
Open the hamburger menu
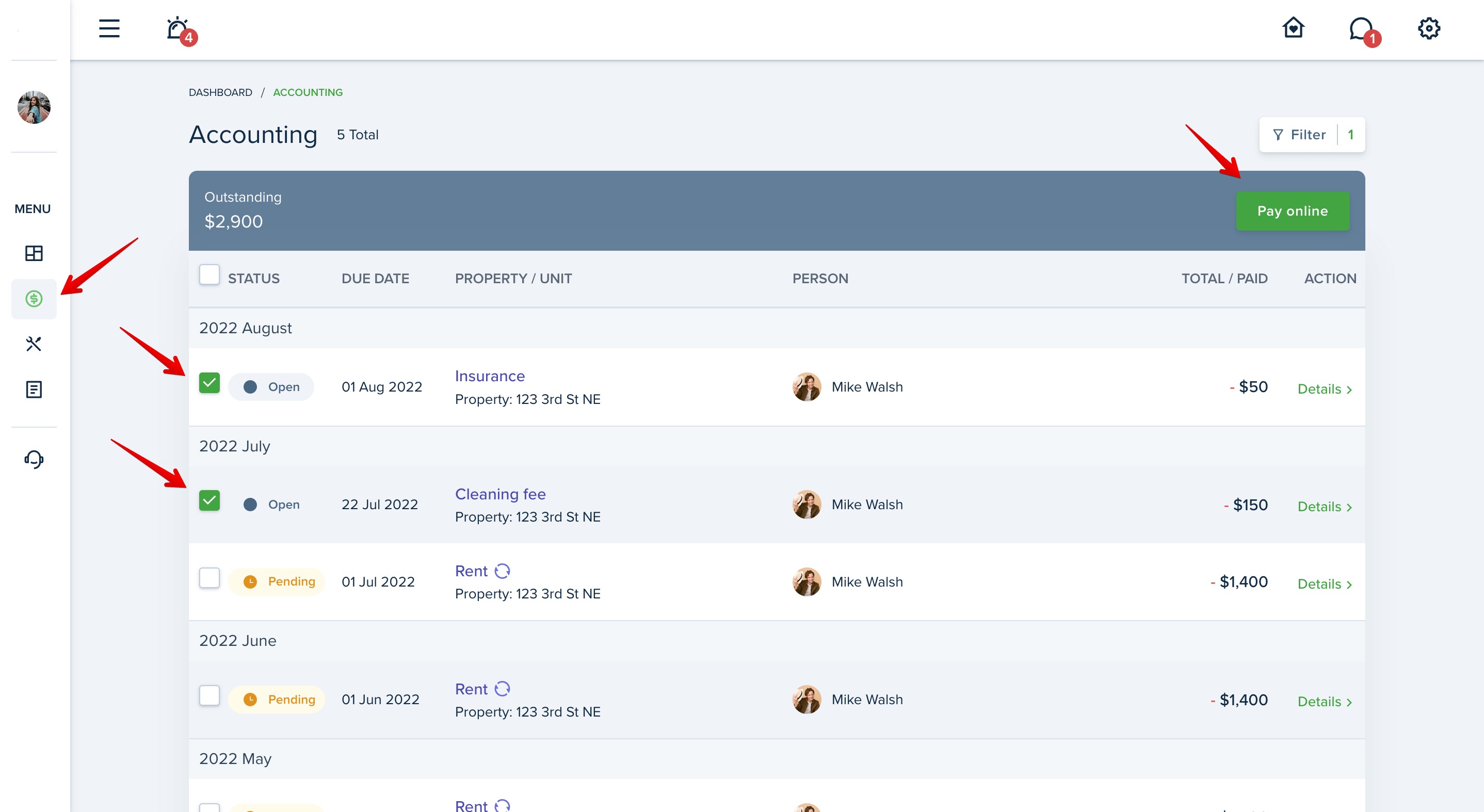tap(109, 28)
